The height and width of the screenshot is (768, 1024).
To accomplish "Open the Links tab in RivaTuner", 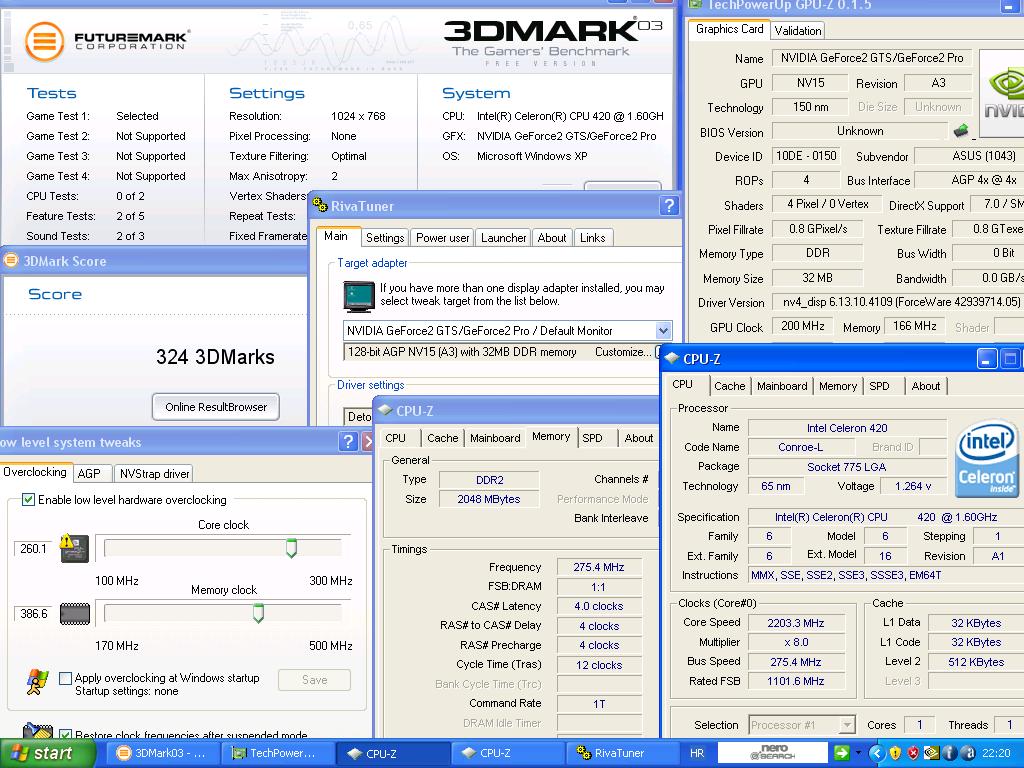I will (592, 238).
